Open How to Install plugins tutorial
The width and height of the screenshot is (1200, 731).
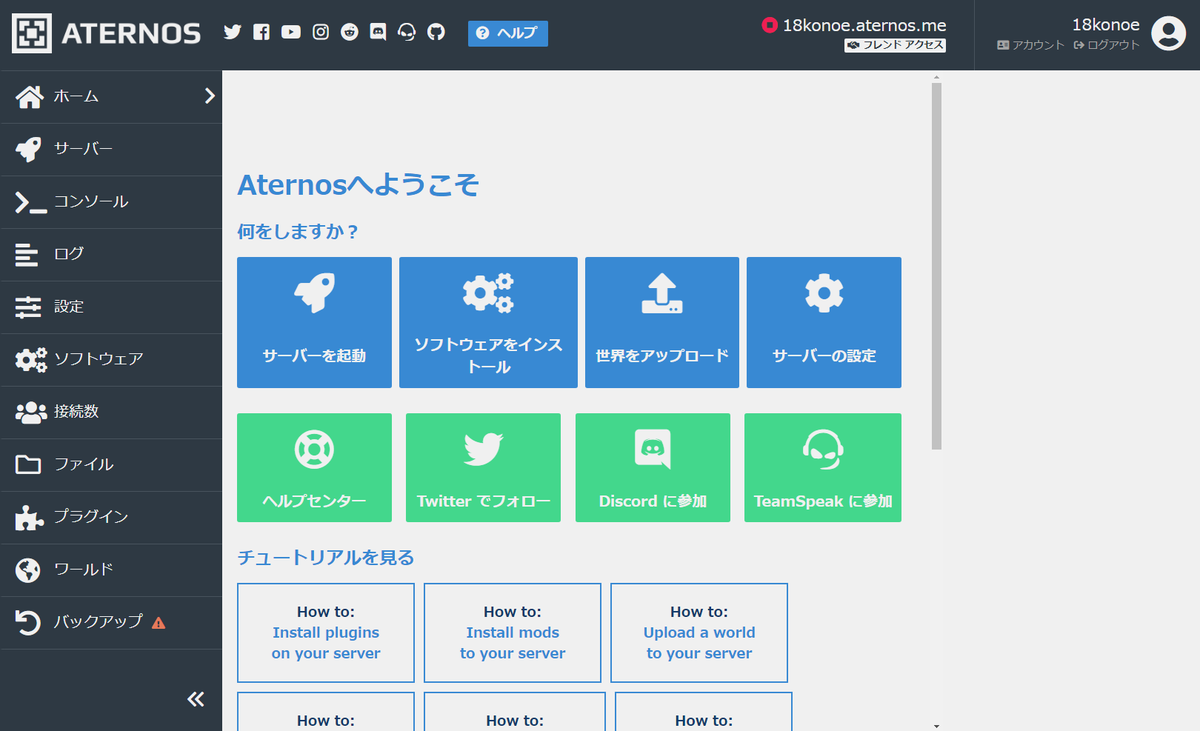(x=326, y=633)
